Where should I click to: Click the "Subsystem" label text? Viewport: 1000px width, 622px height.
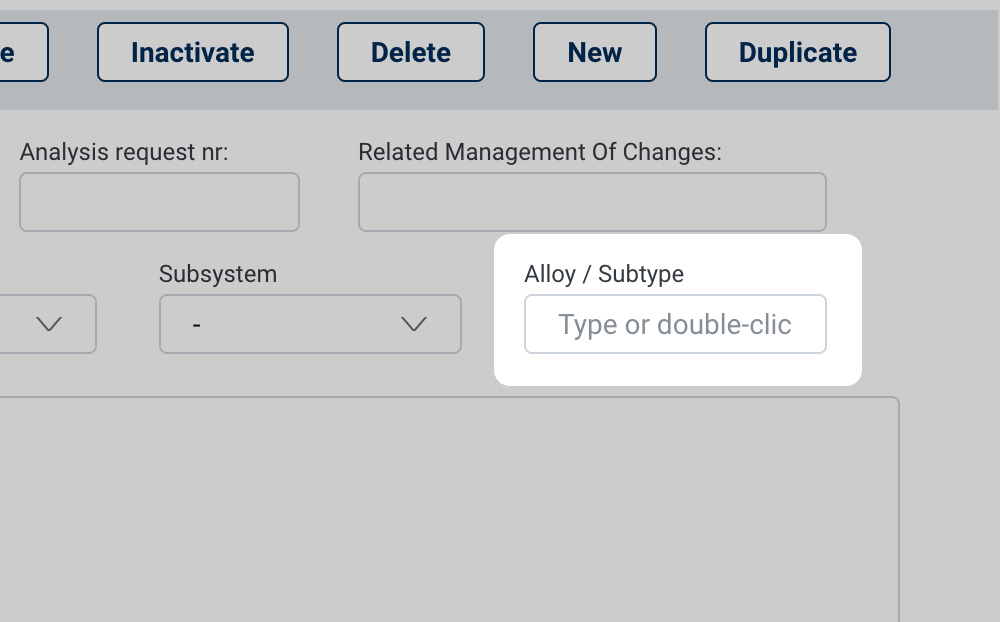tap(218, 274)
